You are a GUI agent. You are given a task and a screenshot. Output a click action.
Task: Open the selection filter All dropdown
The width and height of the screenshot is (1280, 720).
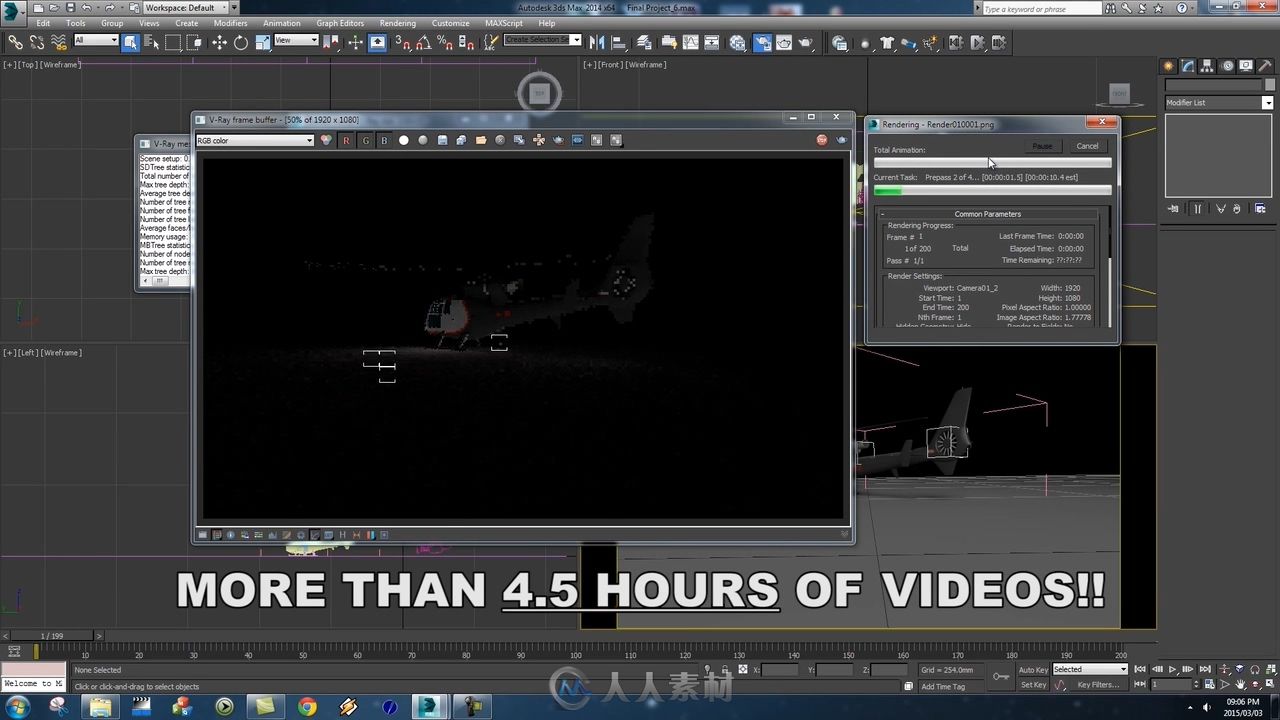[96, 40]
